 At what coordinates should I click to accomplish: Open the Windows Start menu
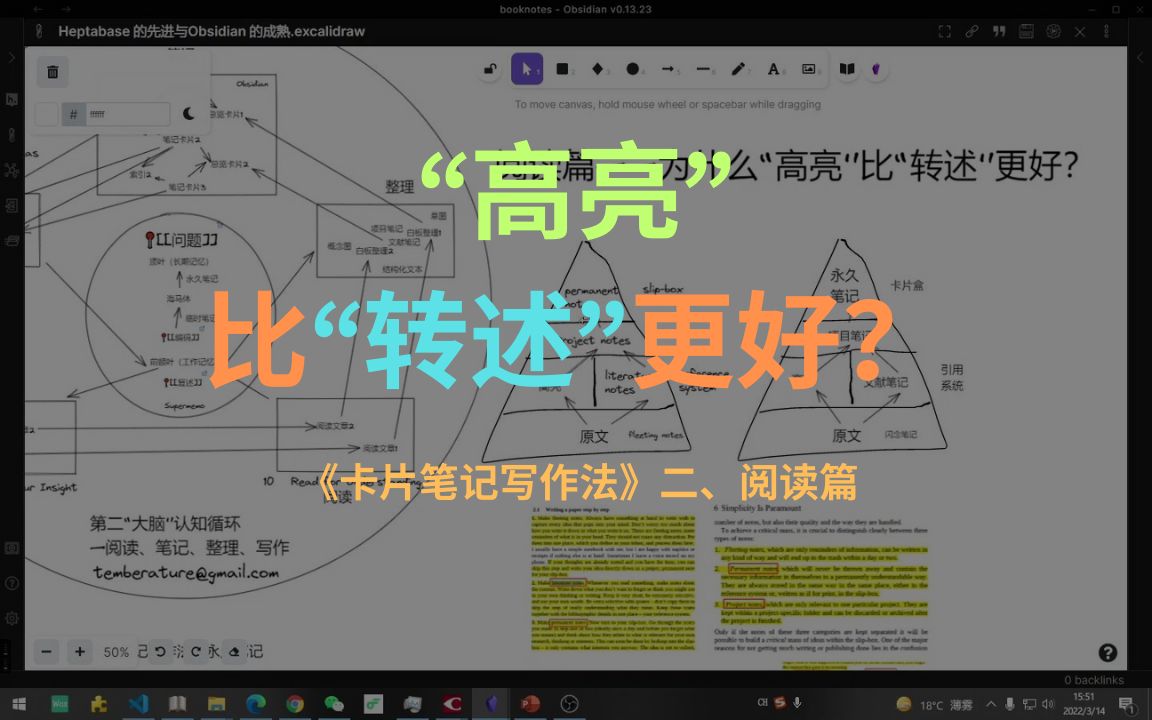tap(18, 703)
